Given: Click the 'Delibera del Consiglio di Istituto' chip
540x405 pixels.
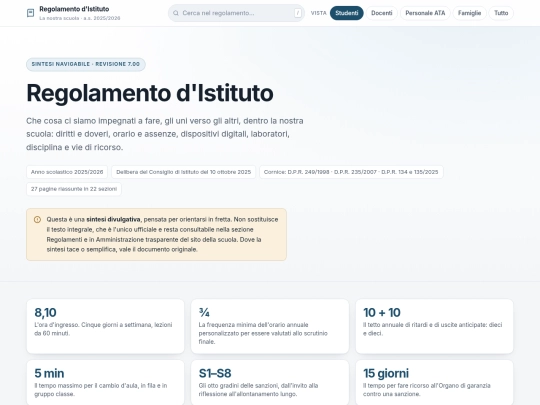Looking at the screenshot, I should pyautogui.click(x=184, y=172).
